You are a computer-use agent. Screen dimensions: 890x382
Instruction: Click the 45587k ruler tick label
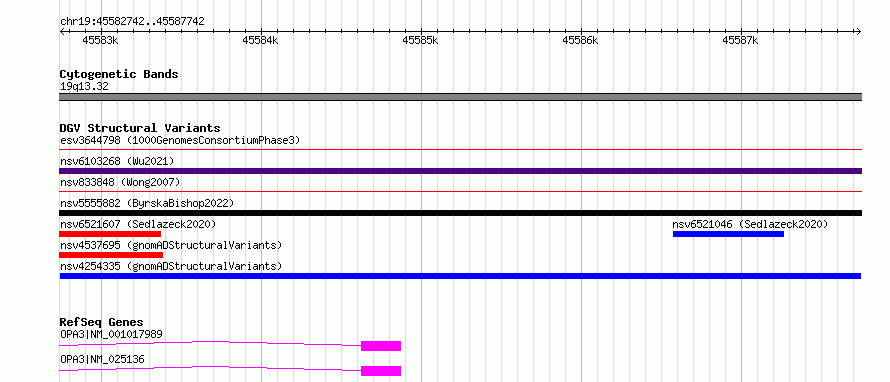(740, 40)
